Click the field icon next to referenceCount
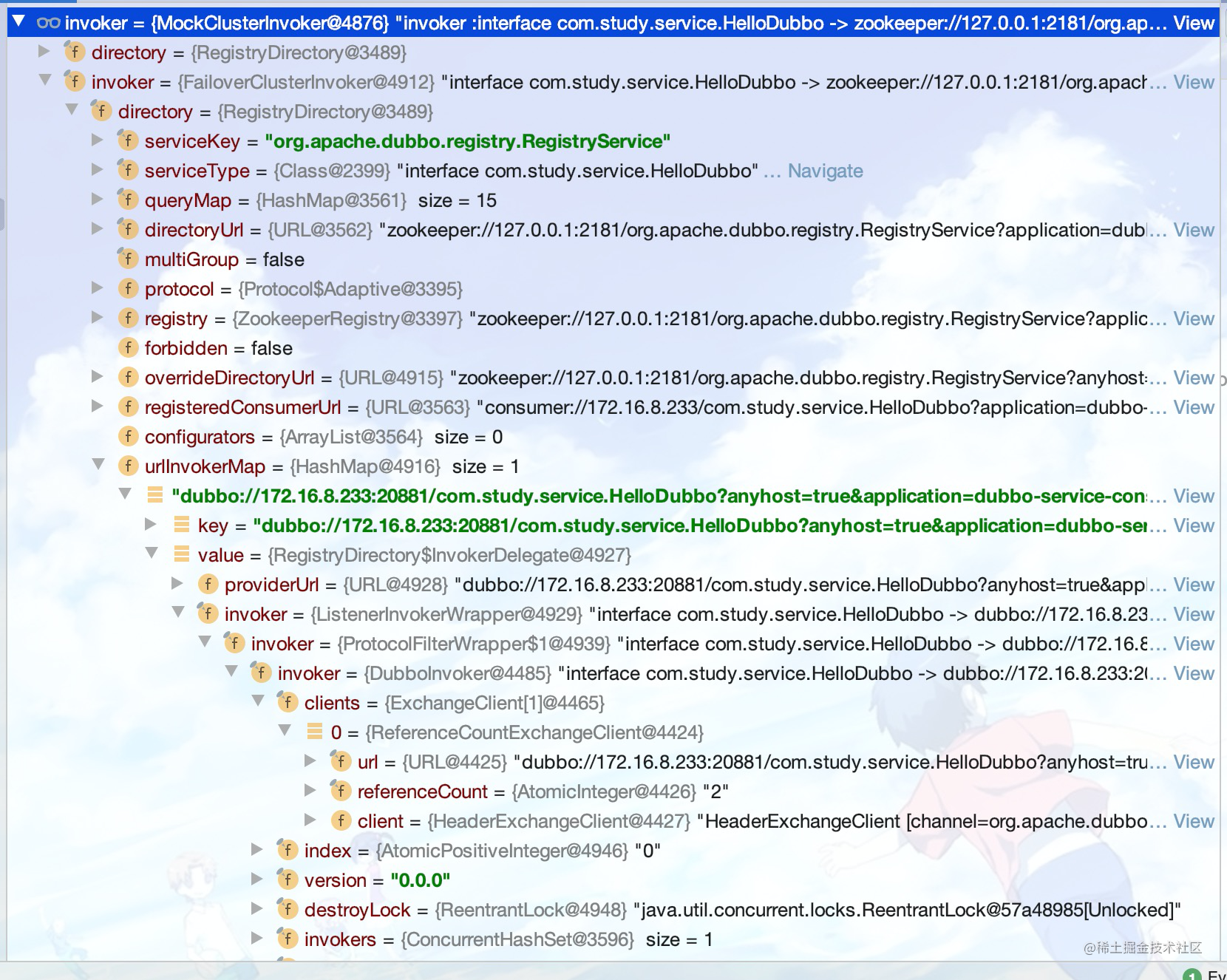The height and width of the screenshot is (980, 1227). [x=341, y=791]
